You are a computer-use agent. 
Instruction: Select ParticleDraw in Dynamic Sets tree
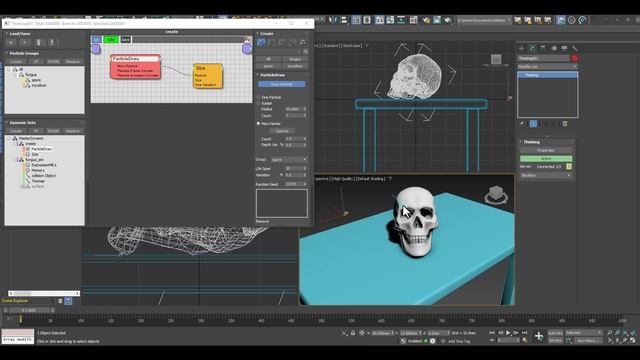pyautogui.click(x=42, y=149)
